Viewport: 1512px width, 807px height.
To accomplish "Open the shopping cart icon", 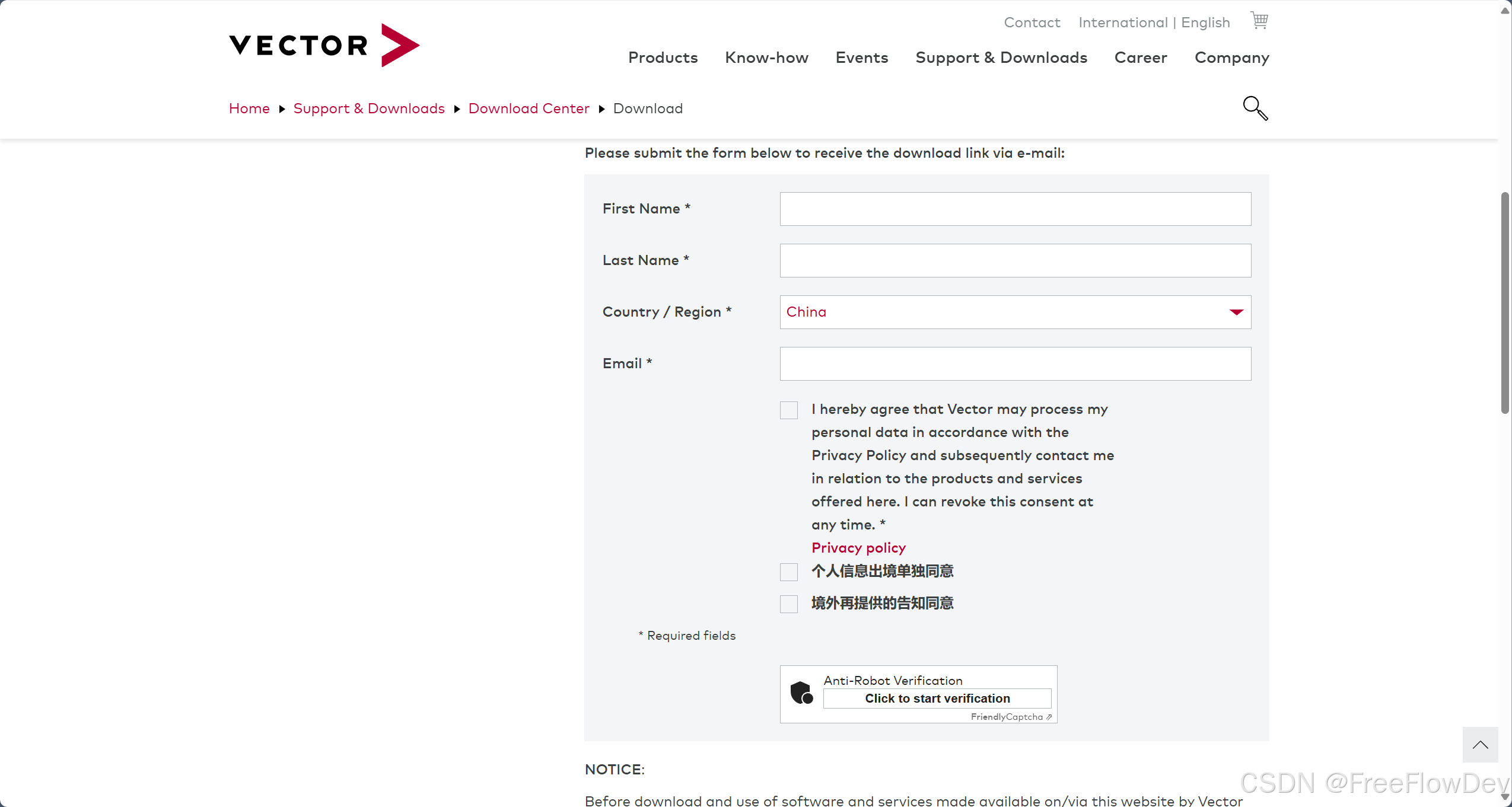I will [x=1259, y=21].
